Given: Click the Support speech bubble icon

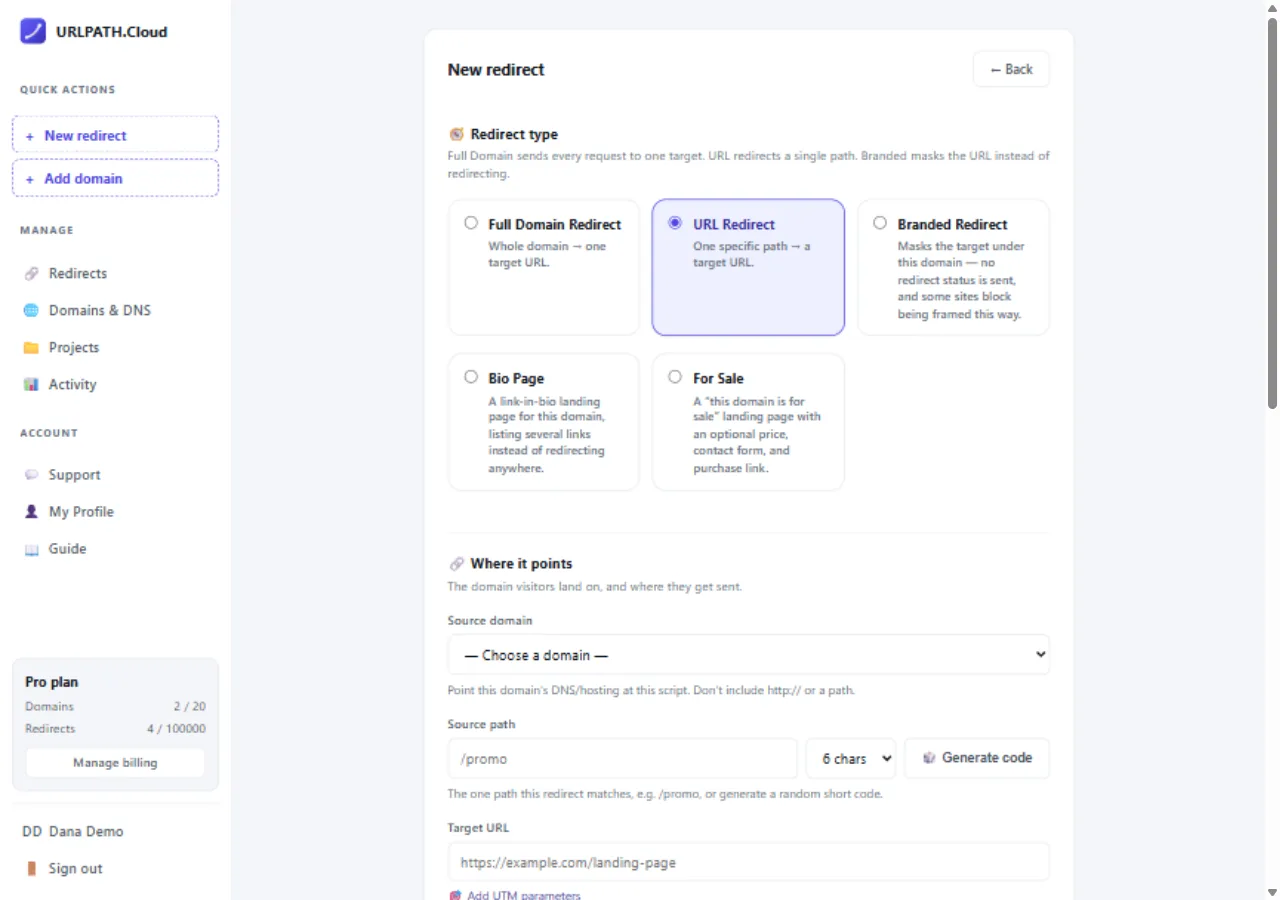Looking at the screenshot, I should [x=31, y=475].
